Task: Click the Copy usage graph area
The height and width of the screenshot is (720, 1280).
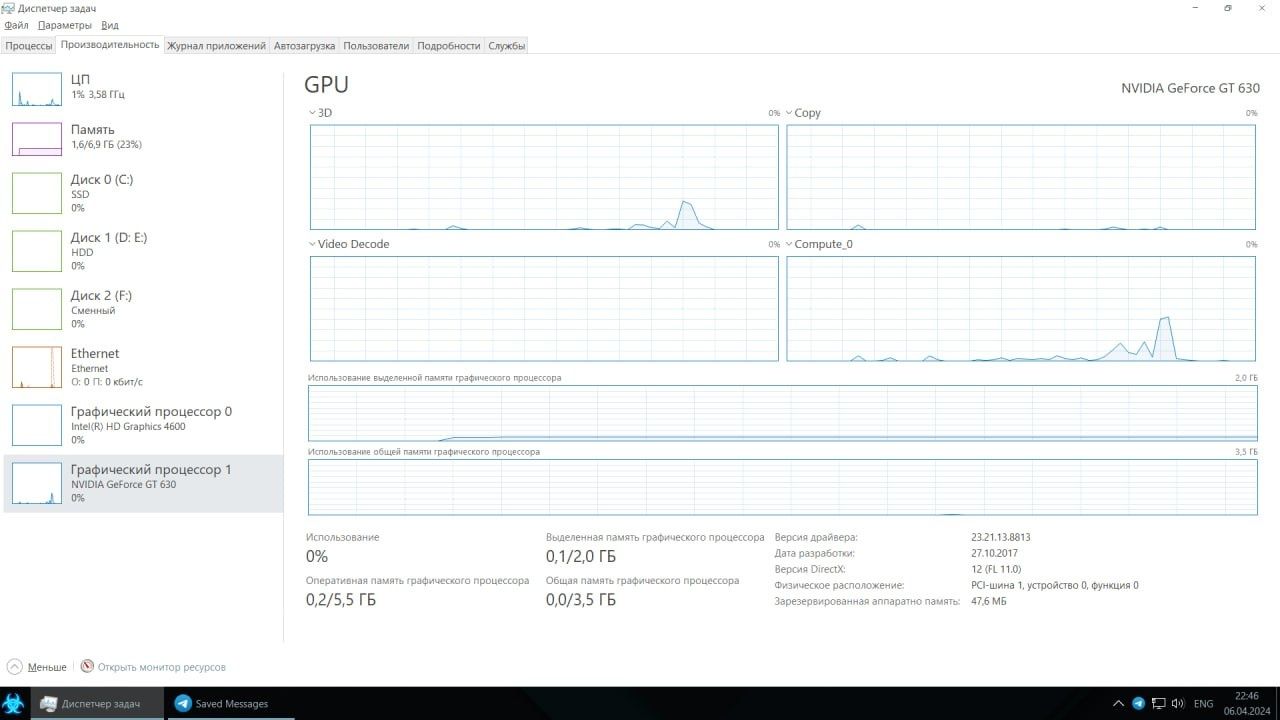Action: 1021,177
